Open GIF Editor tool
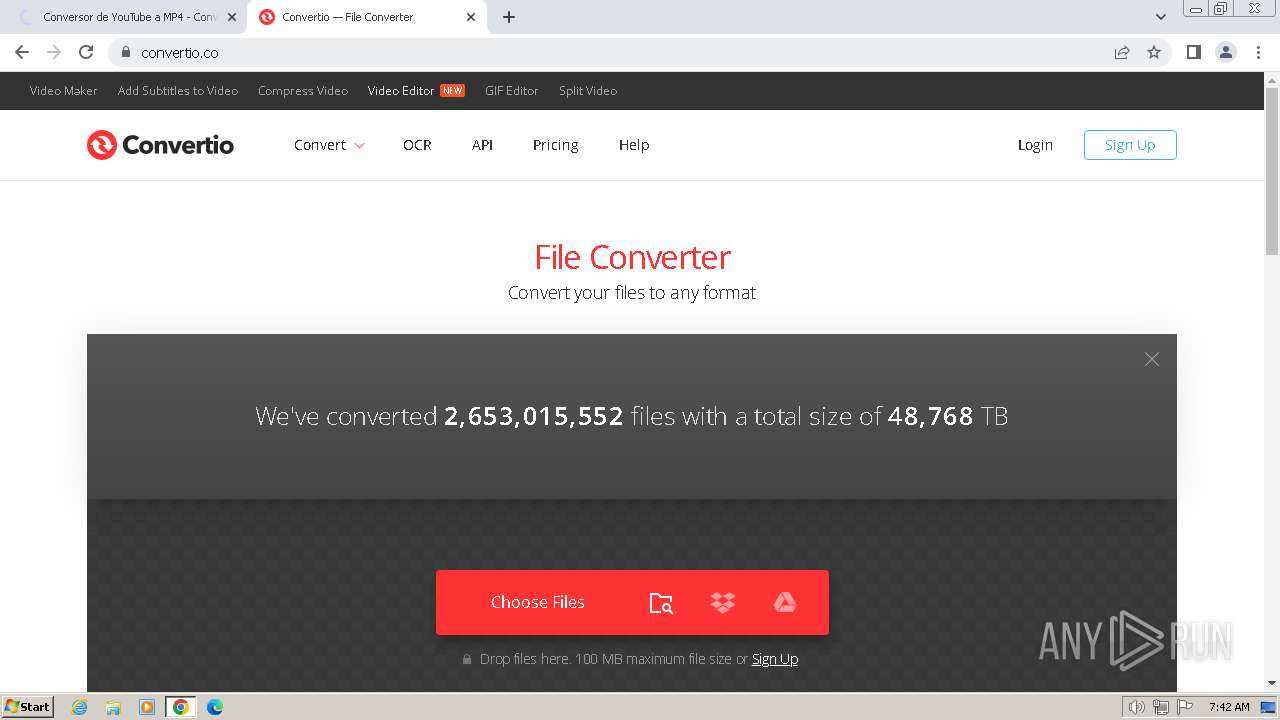 [x=512, y=90]
